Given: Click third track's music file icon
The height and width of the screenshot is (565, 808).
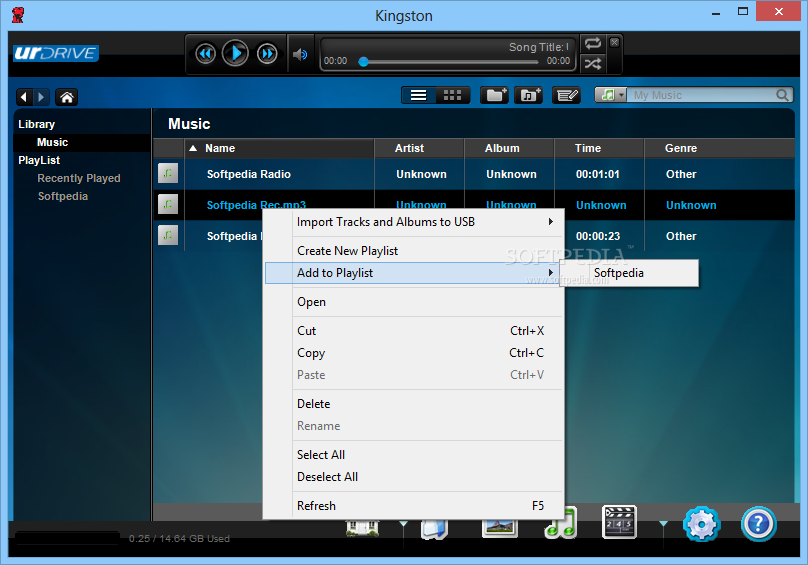Looking at the screenshot, I should pos(168,235).
